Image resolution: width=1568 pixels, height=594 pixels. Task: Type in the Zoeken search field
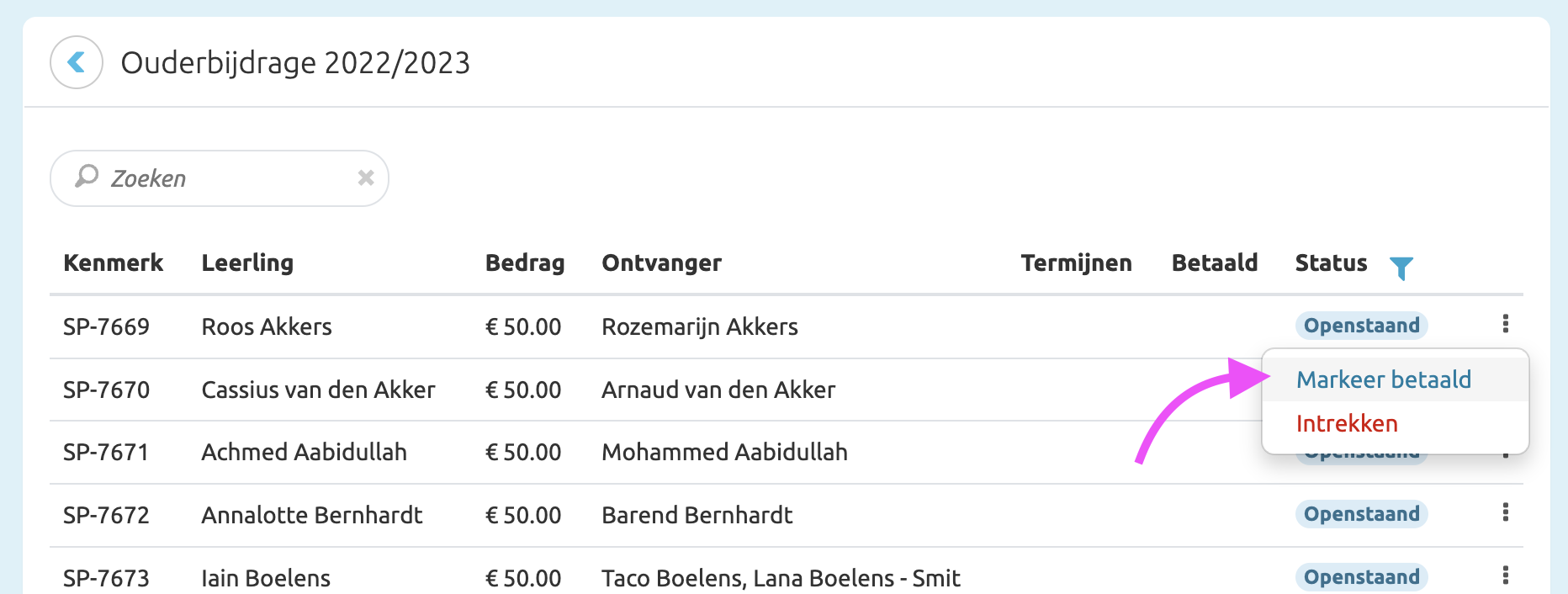coord(227,178)
